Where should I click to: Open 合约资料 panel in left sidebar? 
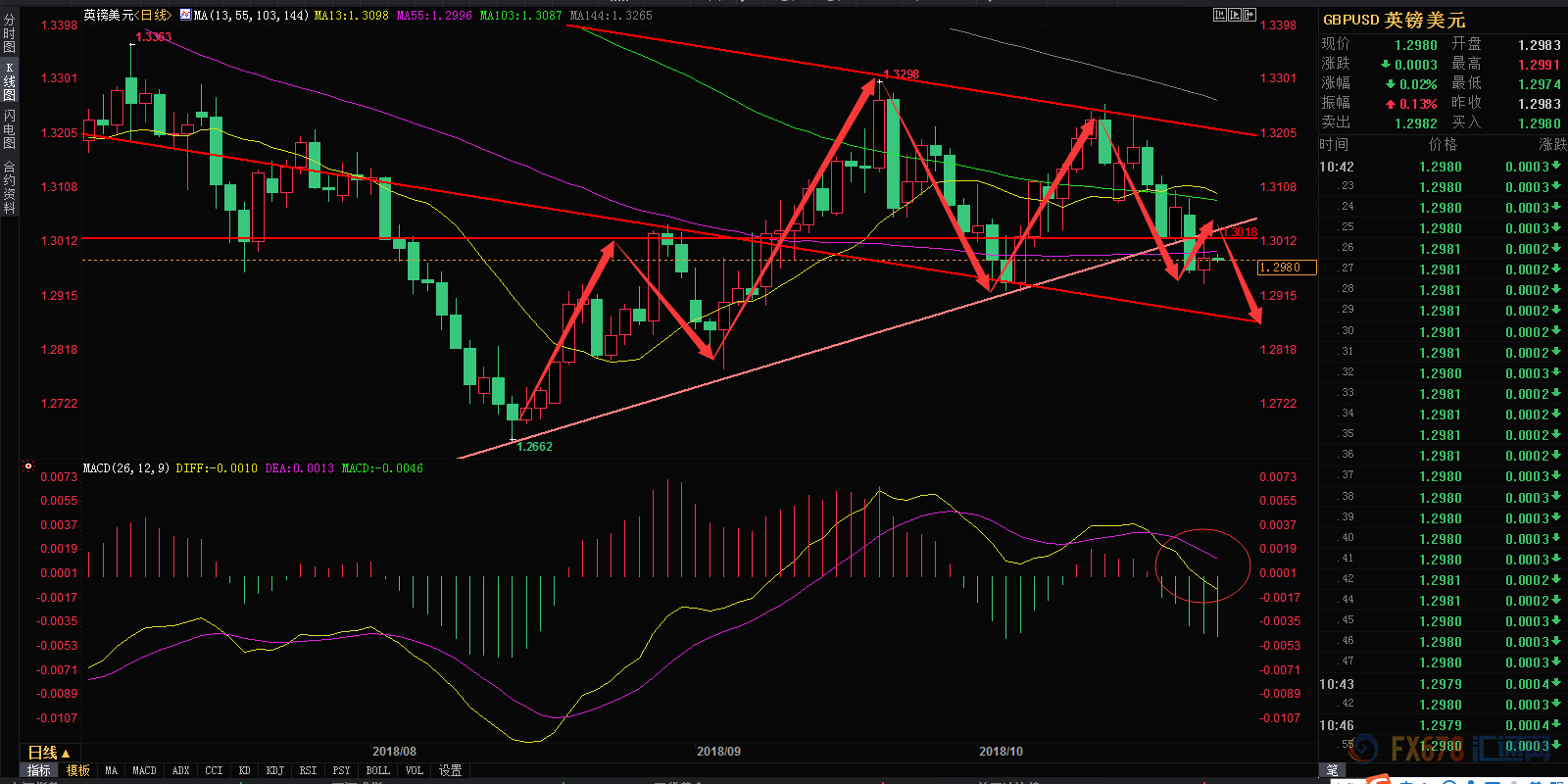pyautogui.click(x=9, y=187)
